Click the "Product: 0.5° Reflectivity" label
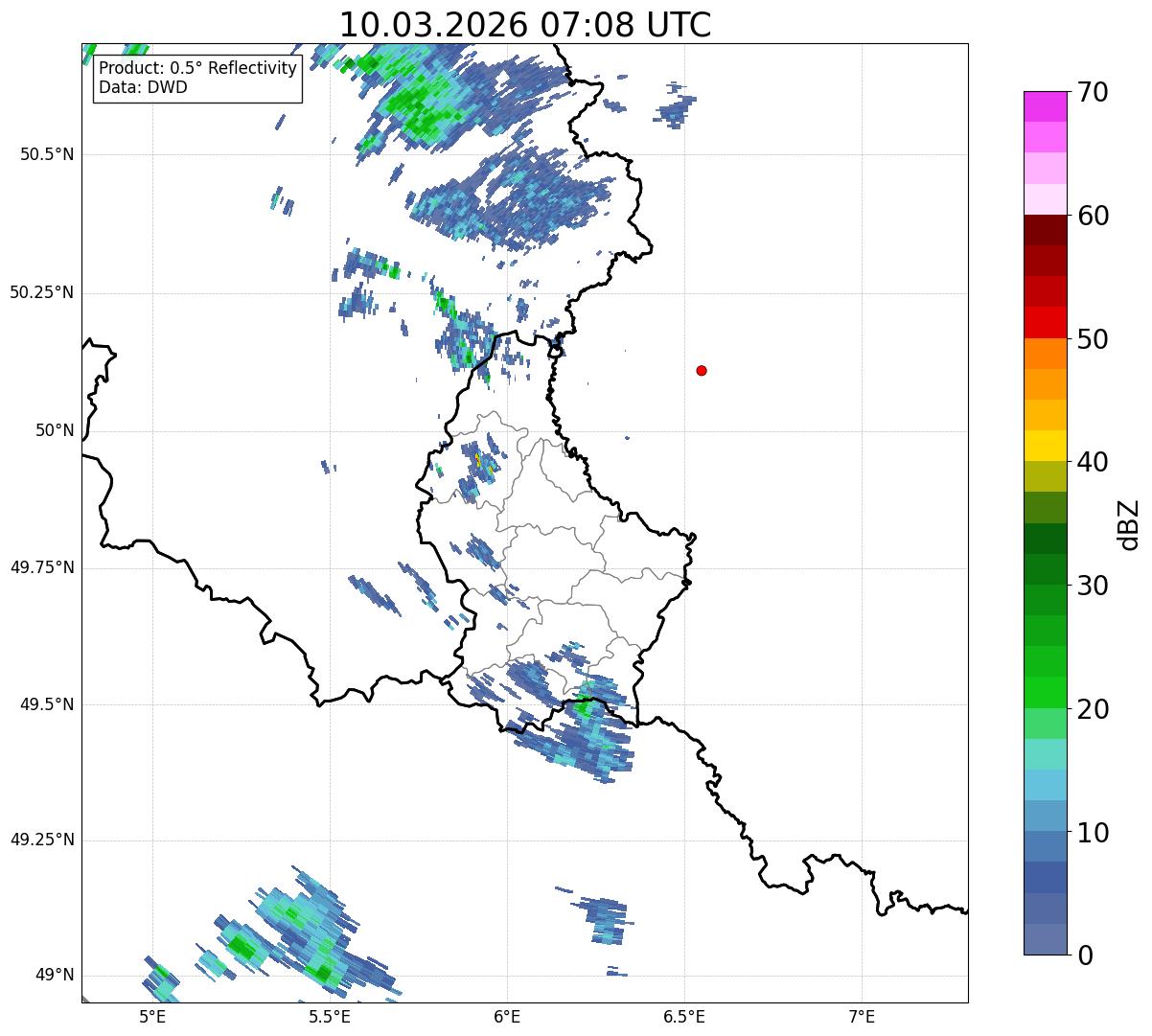 click(x=197, y=69)
